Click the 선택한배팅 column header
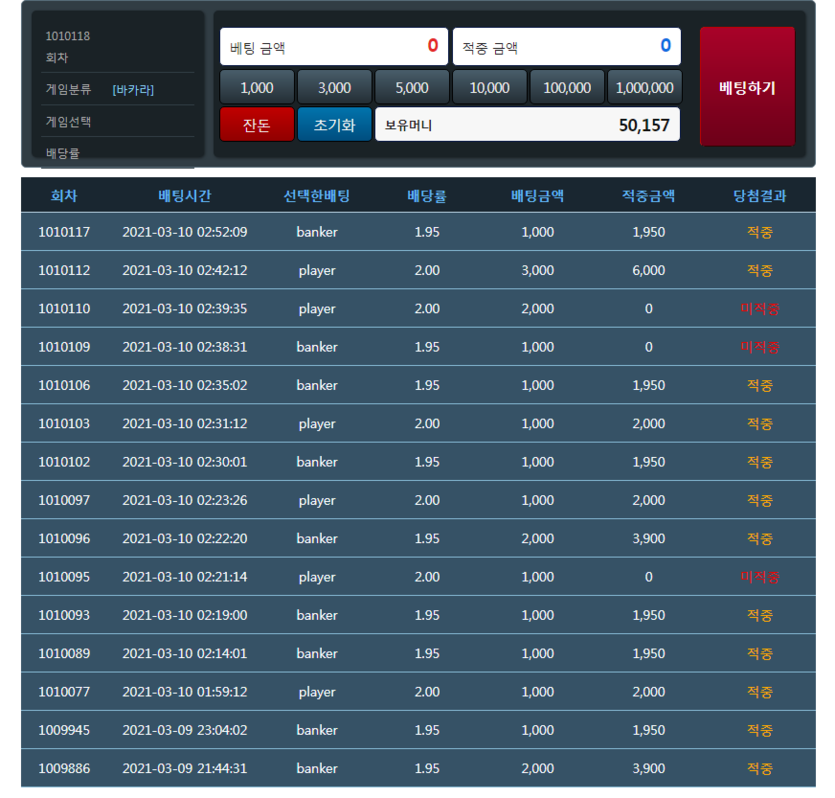The image size is (835, 798). (317, 196)
